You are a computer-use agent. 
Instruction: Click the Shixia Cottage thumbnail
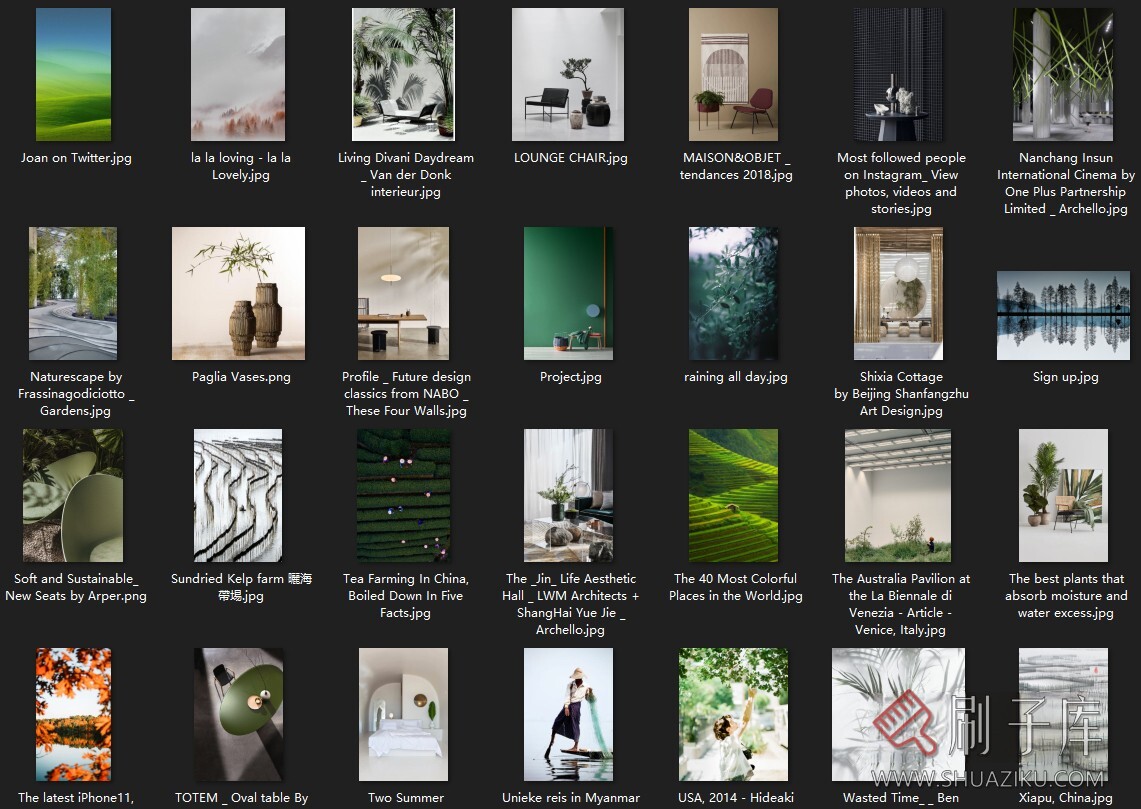[899, 293]
